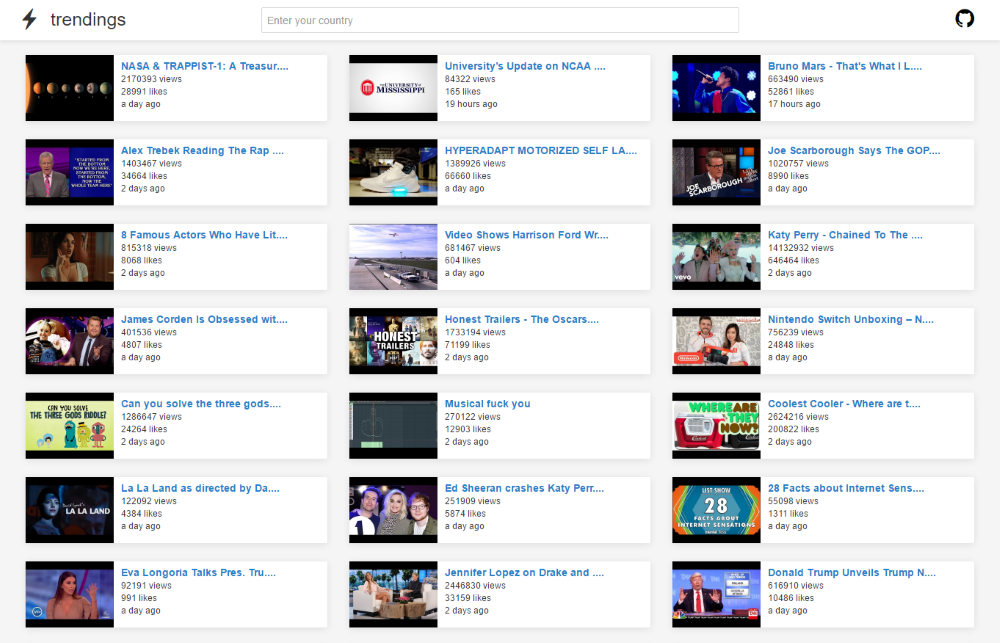Open 'Ed Sheeran crashes Katy Perr....' link
The width and height of the screenshot is (1000, 643).
pyautogui.click(x=524, y=488)
